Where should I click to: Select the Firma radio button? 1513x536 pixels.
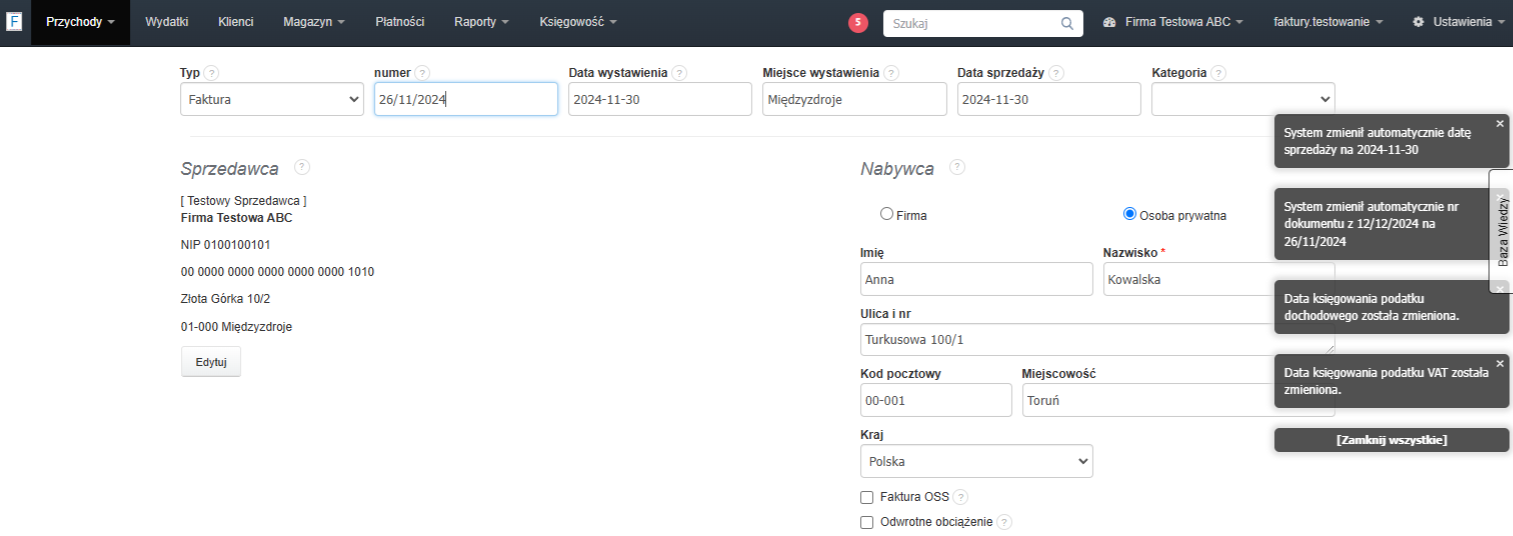coord(886,214)
